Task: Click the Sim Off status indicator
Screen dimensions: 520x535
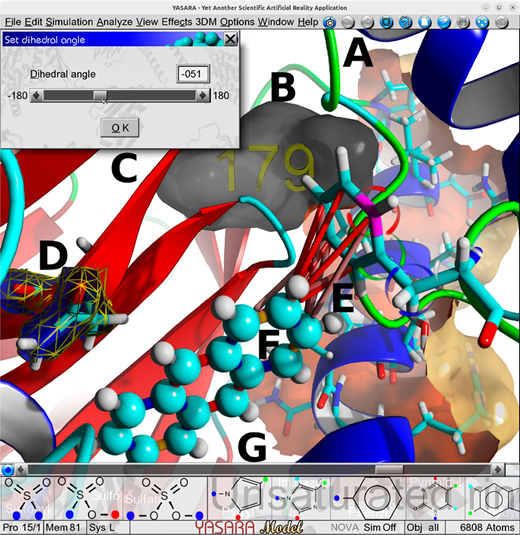Action: tap(379, 527)
